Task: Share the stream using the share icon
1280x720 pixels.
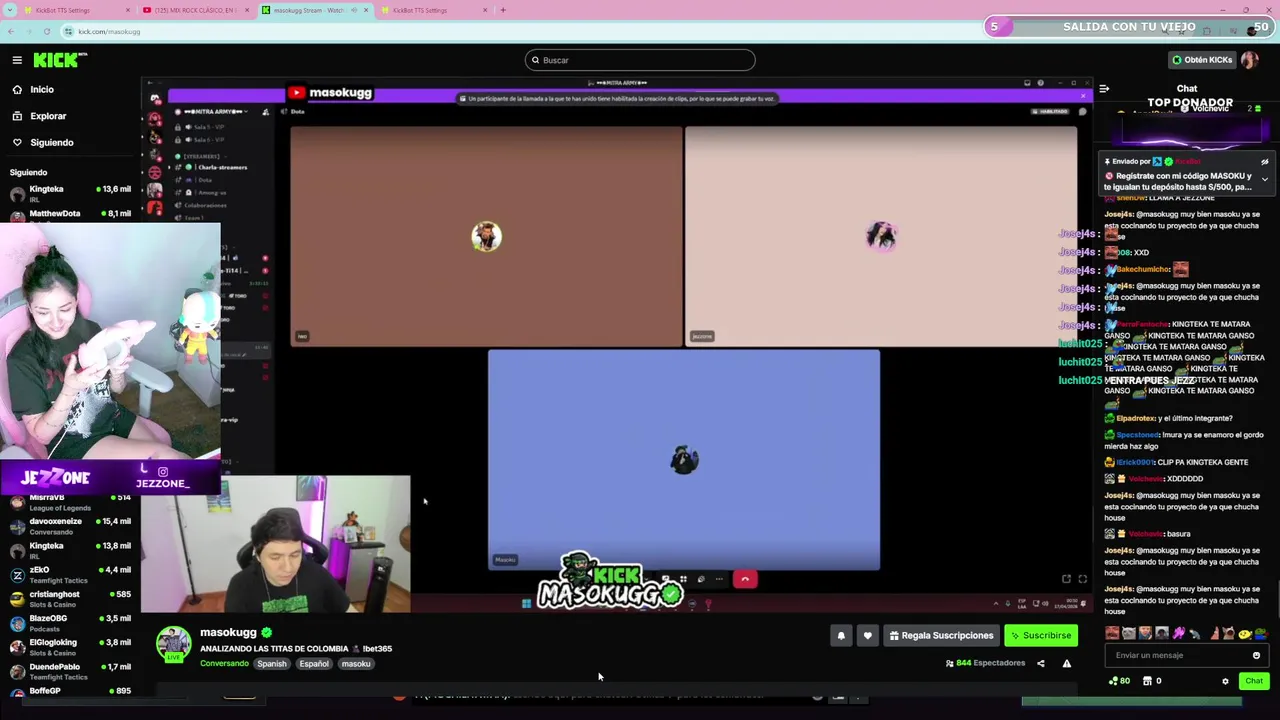Action: [x=1040, y=663]
